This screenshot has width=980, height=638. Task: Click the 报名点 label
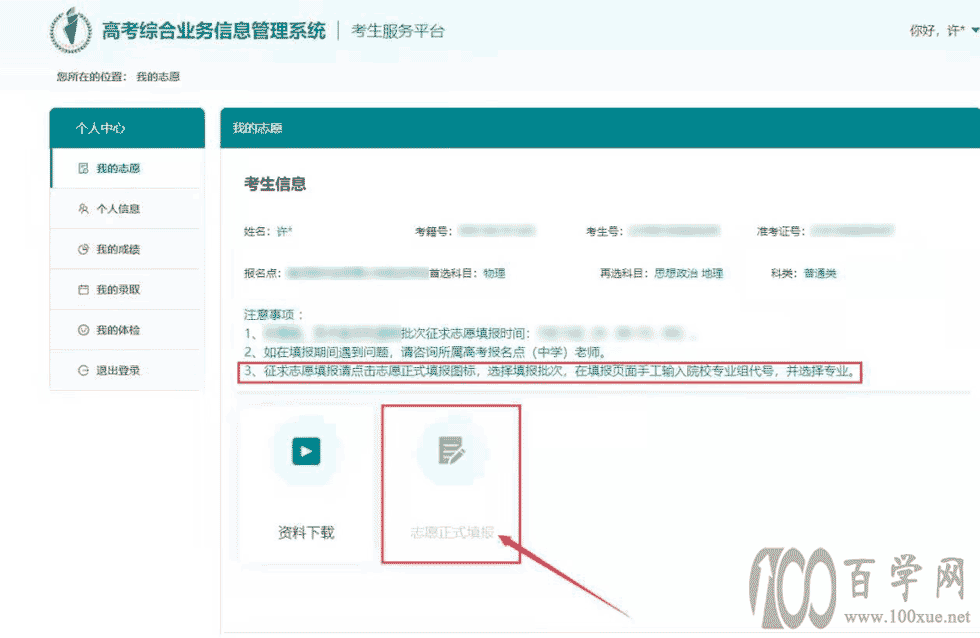tap(262, 273)
